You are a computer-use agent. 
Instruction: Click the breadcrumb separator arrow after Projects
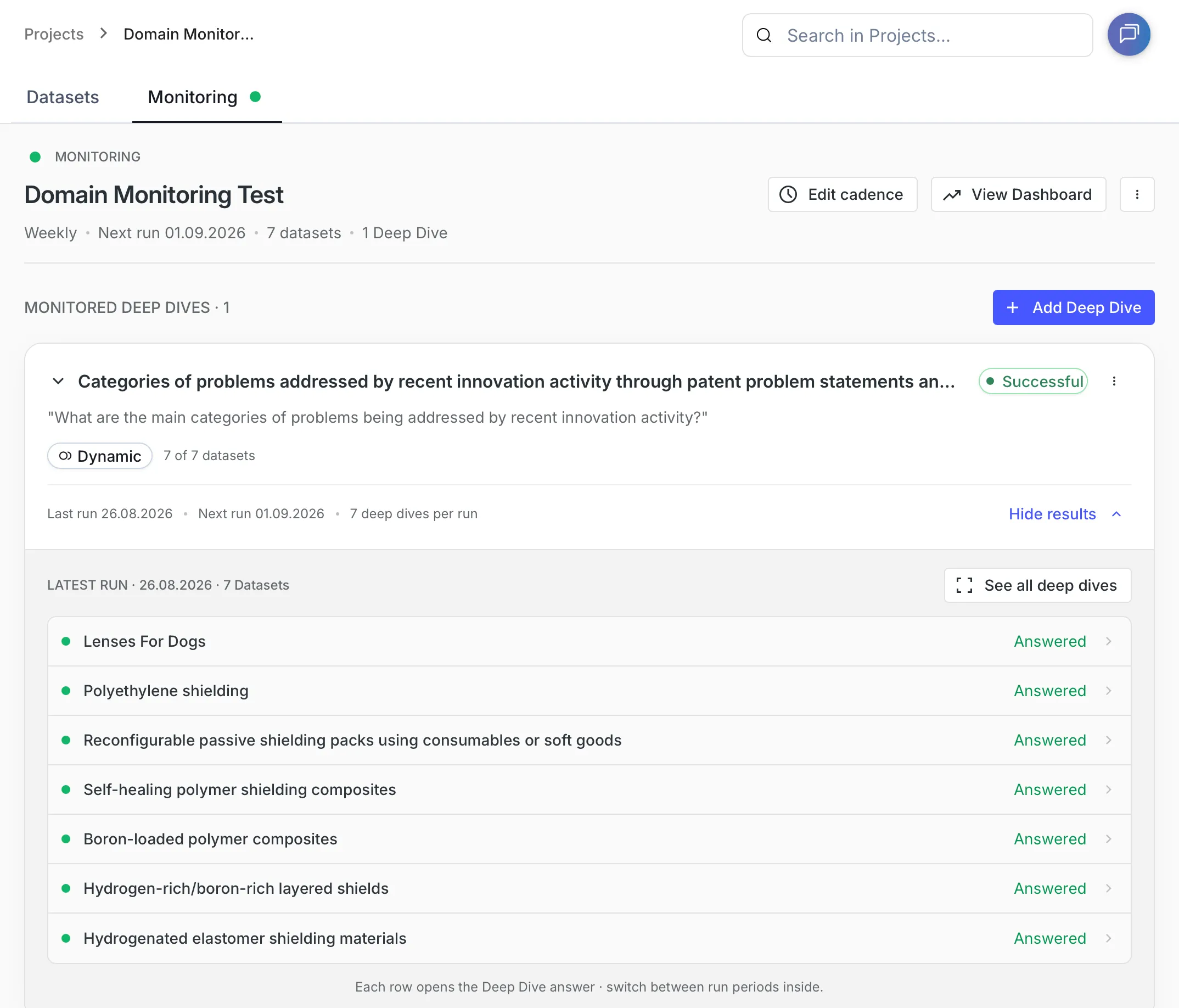click(x=103, y=33)
